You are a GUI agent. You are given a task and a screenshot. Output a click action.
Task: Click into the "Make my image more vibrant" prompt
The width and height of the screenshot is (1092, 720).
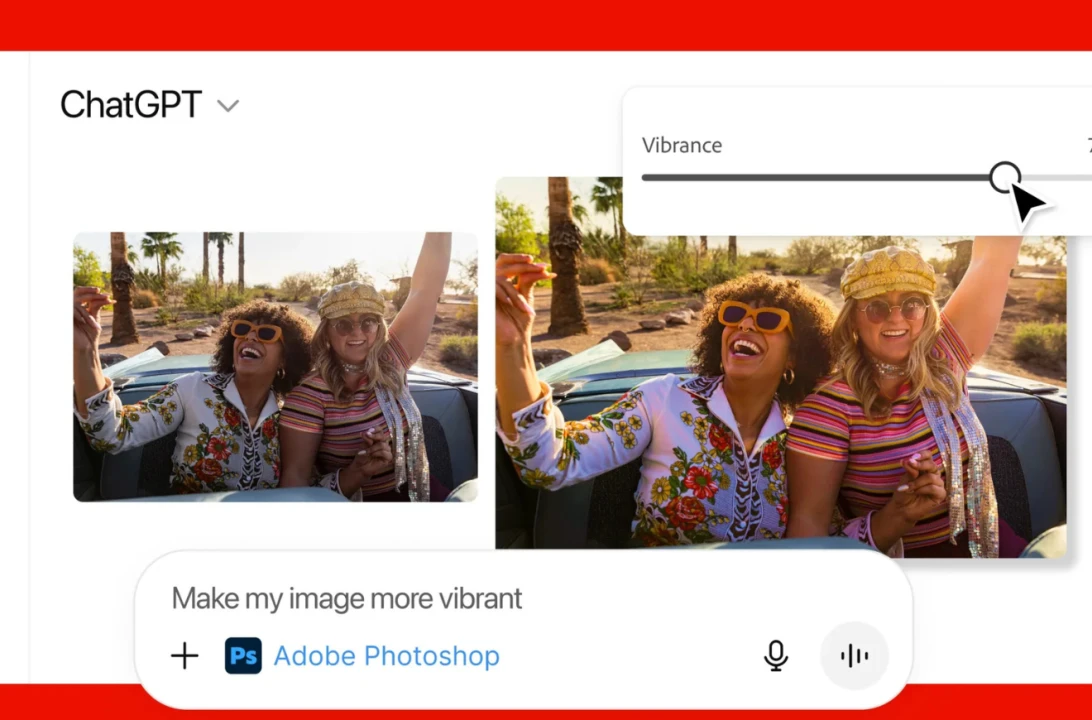click(x=347, y=599)
